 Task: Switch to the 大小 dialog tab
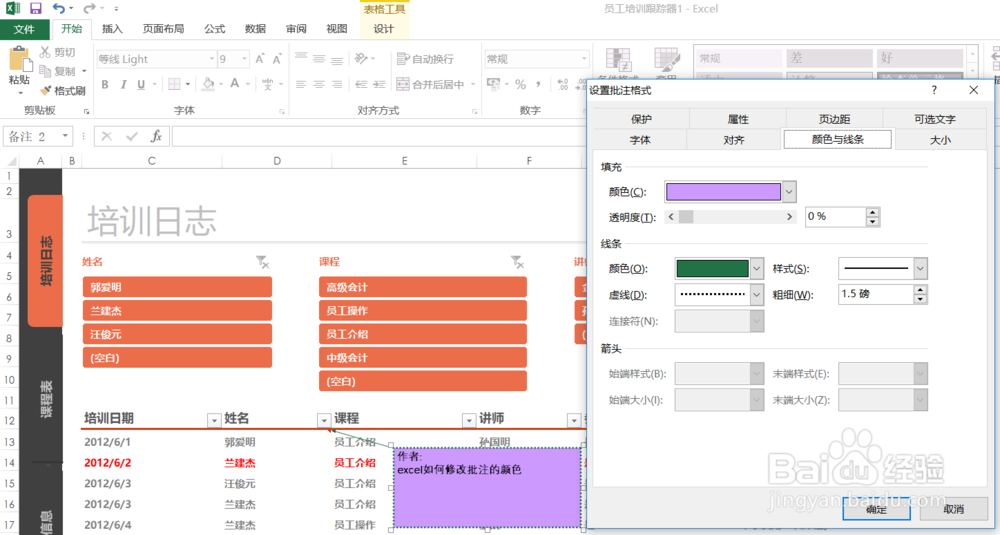point(940,140)
